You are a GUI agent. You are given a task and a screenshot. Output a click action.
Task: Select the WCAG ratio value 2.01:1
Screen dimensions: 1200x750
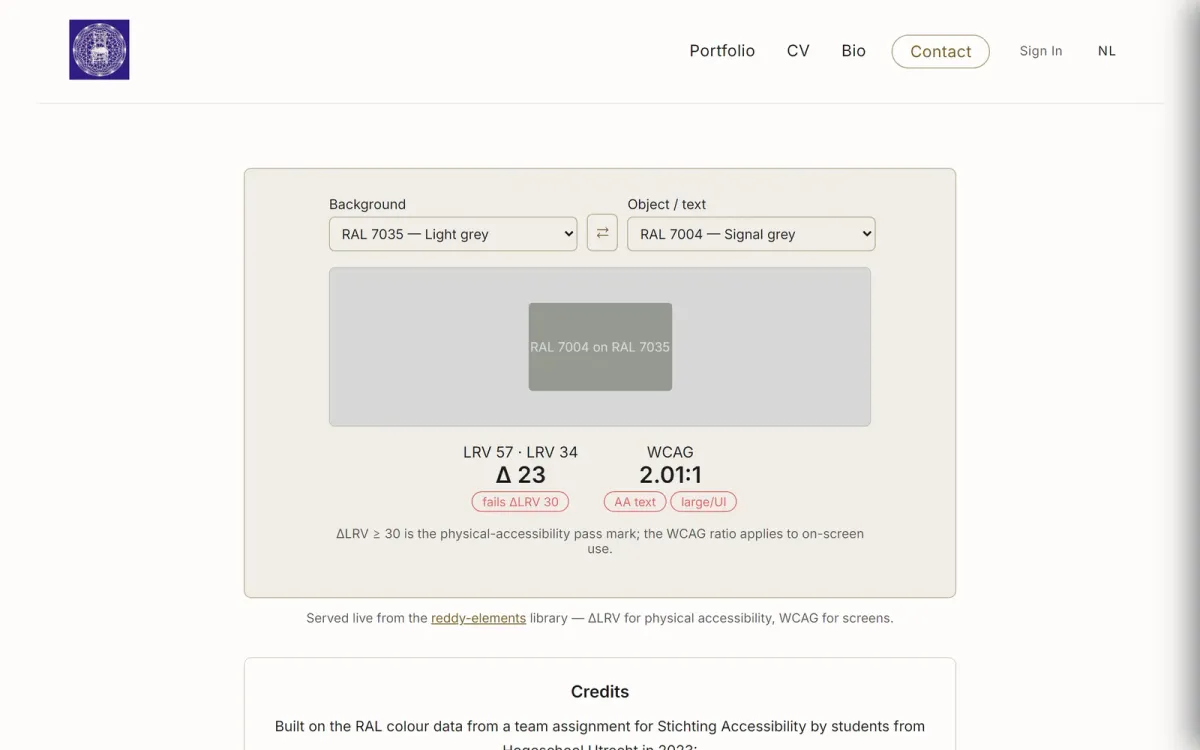[670, 475]
